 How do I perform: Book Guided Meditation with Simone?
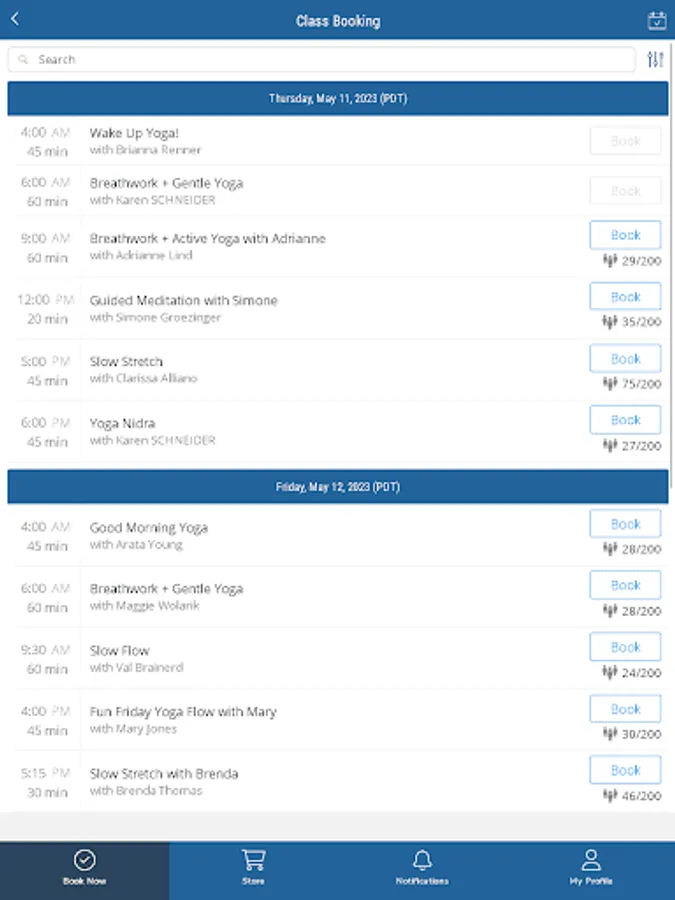click(x=625, y=297)
